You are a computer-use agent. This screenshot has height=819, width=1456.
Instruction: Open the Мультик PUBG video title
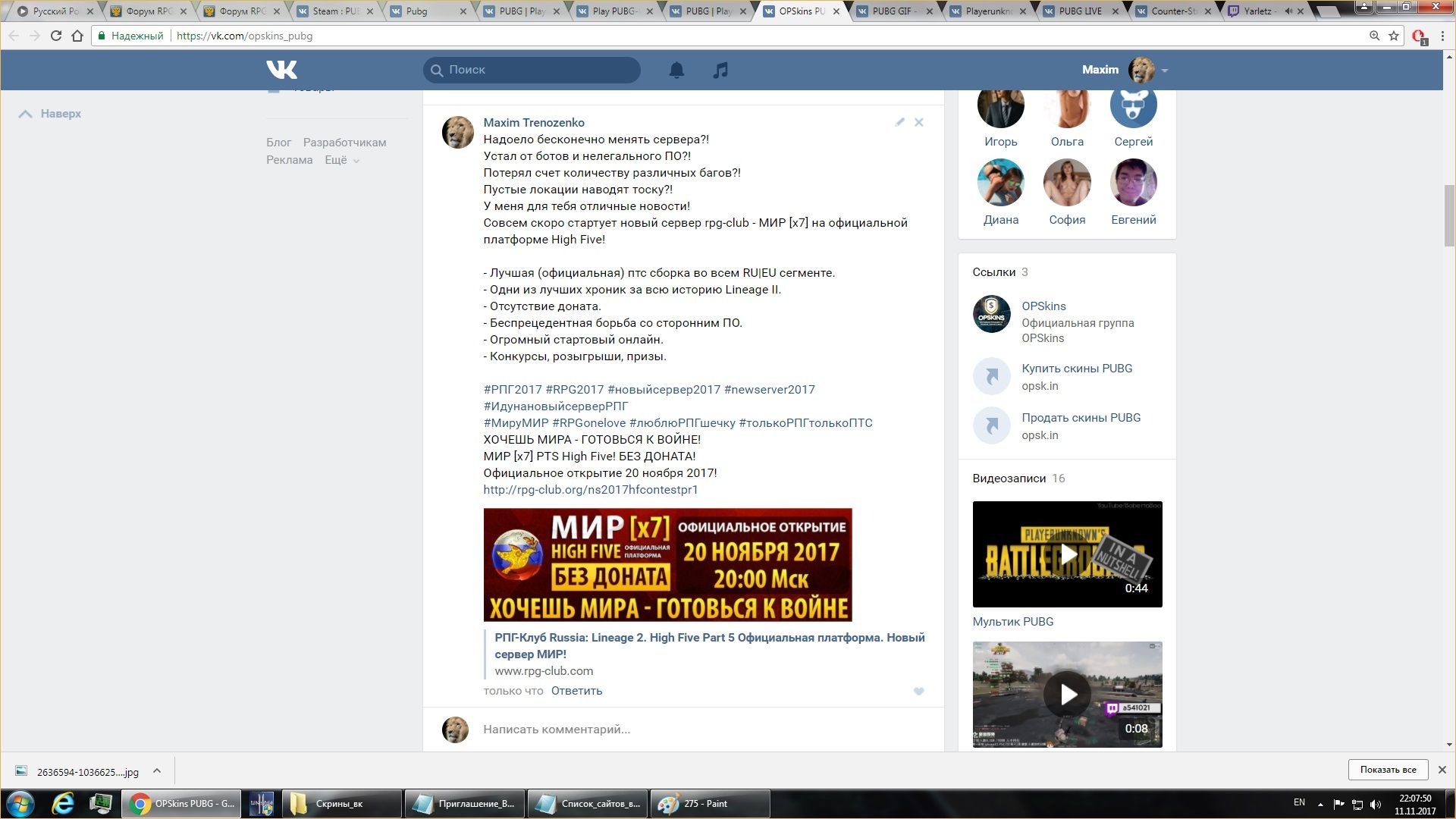coord(1012,622)
